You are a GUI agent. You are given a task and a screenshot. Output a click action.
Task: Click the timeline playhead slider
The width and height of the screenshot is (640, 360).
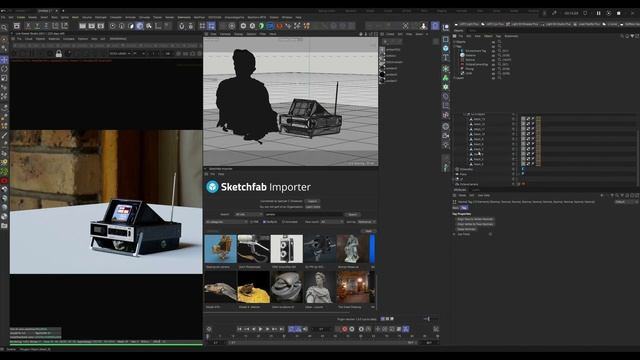pyautogui.click(x=208, y=336)
